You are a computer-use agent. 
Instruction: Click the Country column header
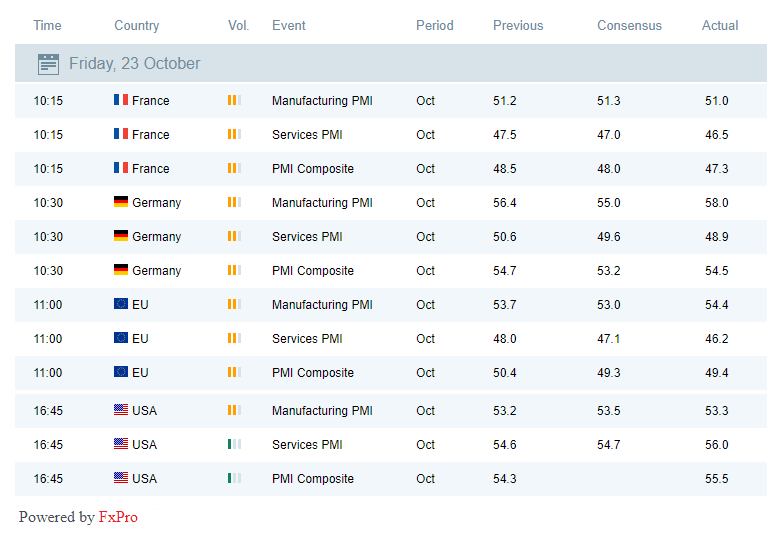pos(136,25)
